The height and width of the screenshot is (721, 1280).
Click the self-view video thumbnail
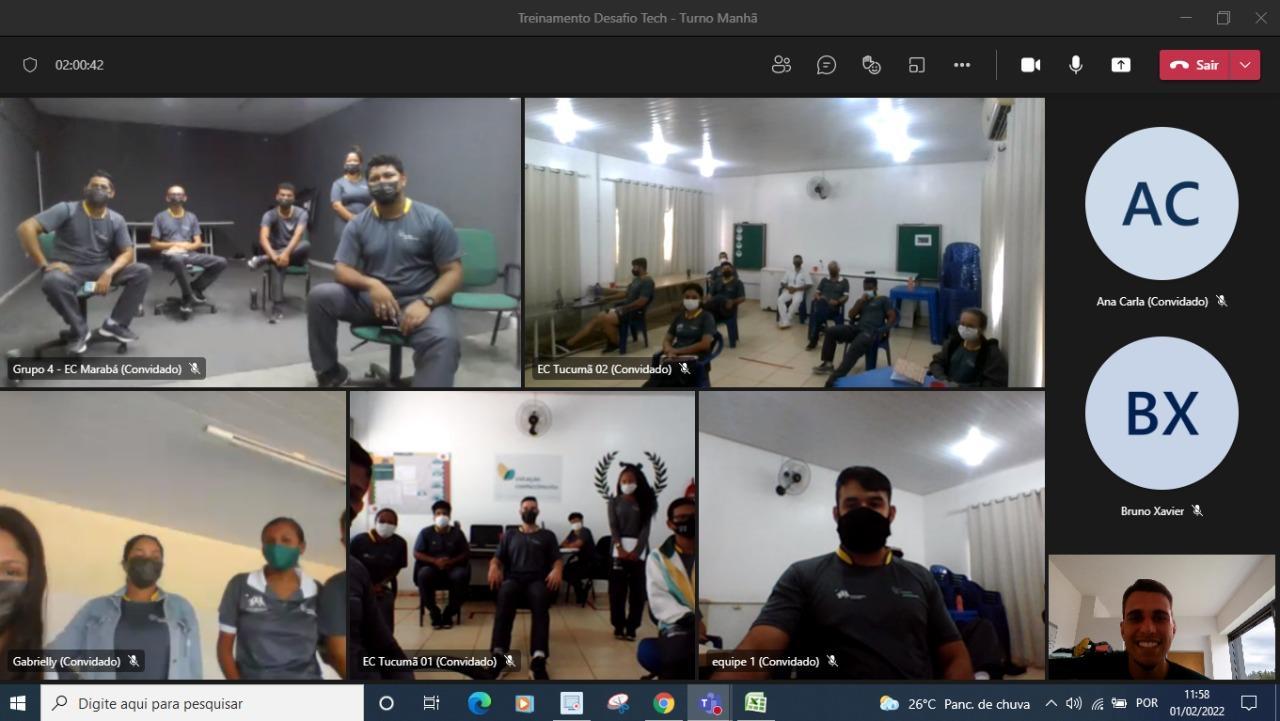(1162, 617)
